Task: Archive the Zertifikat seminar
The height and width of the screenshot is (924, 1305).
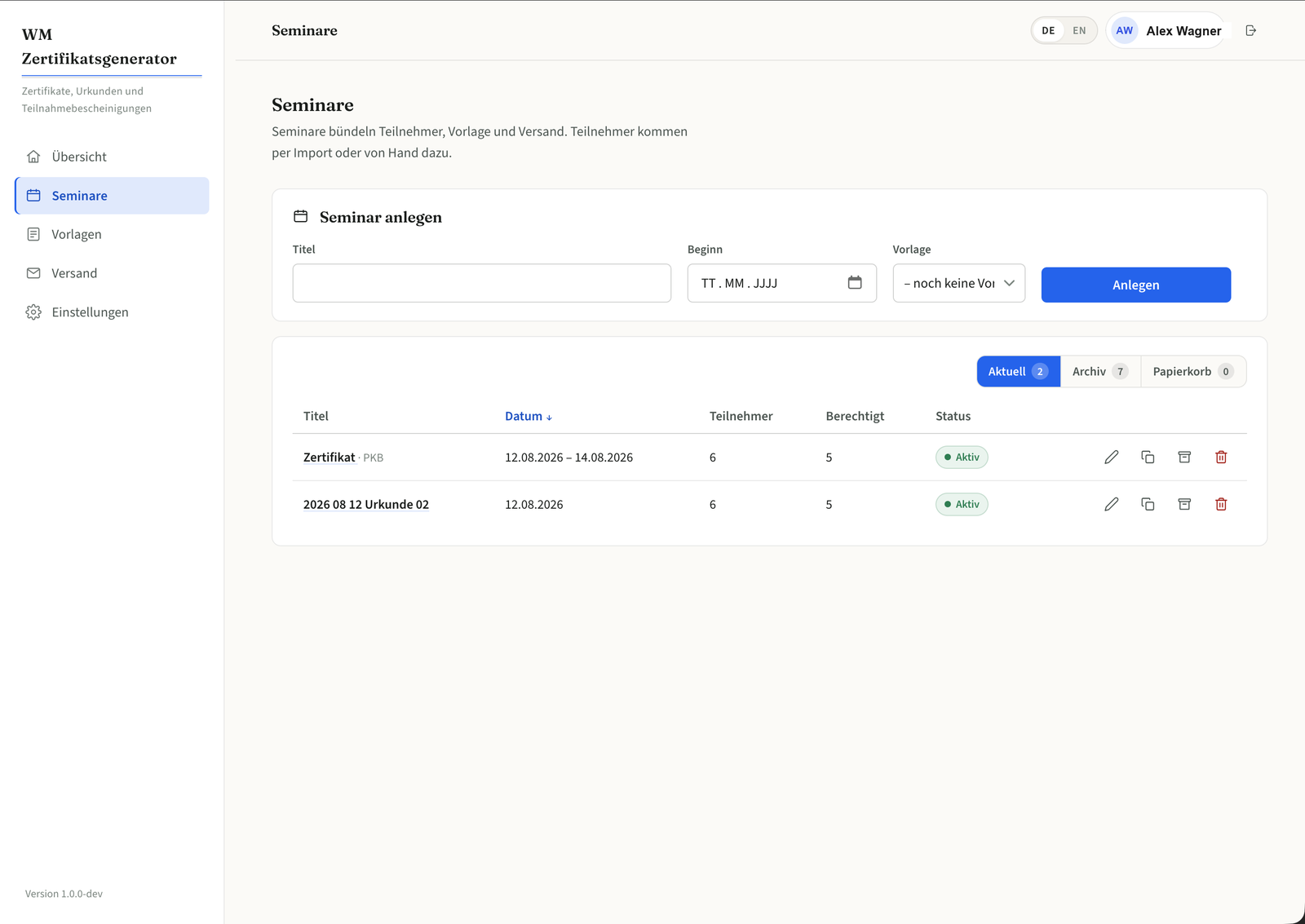Action: (x=1184, y=457)
